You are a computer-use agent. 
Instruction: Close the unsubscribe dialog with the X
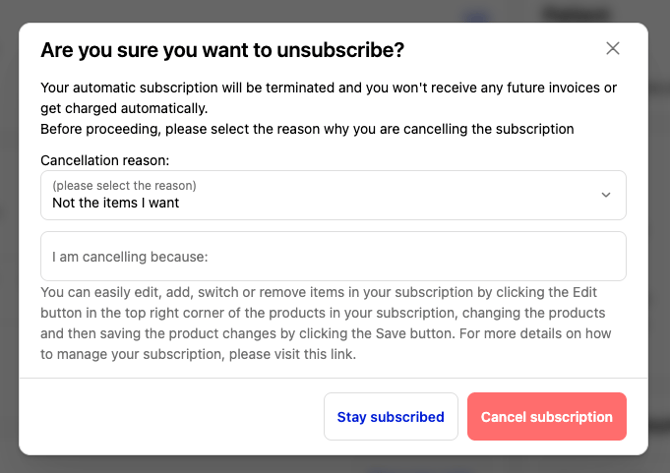point(613,48)
